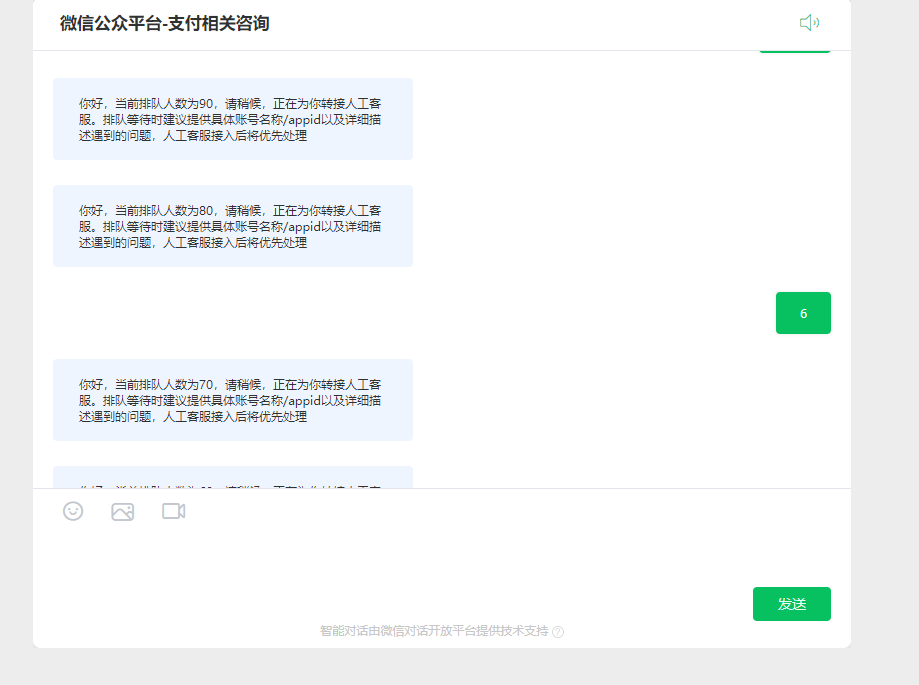Image resolution: width=919 pixels, height=685 pixels.
Task: Click the title 微信公众平台-支付相关咨询
Action: point(165,23)
